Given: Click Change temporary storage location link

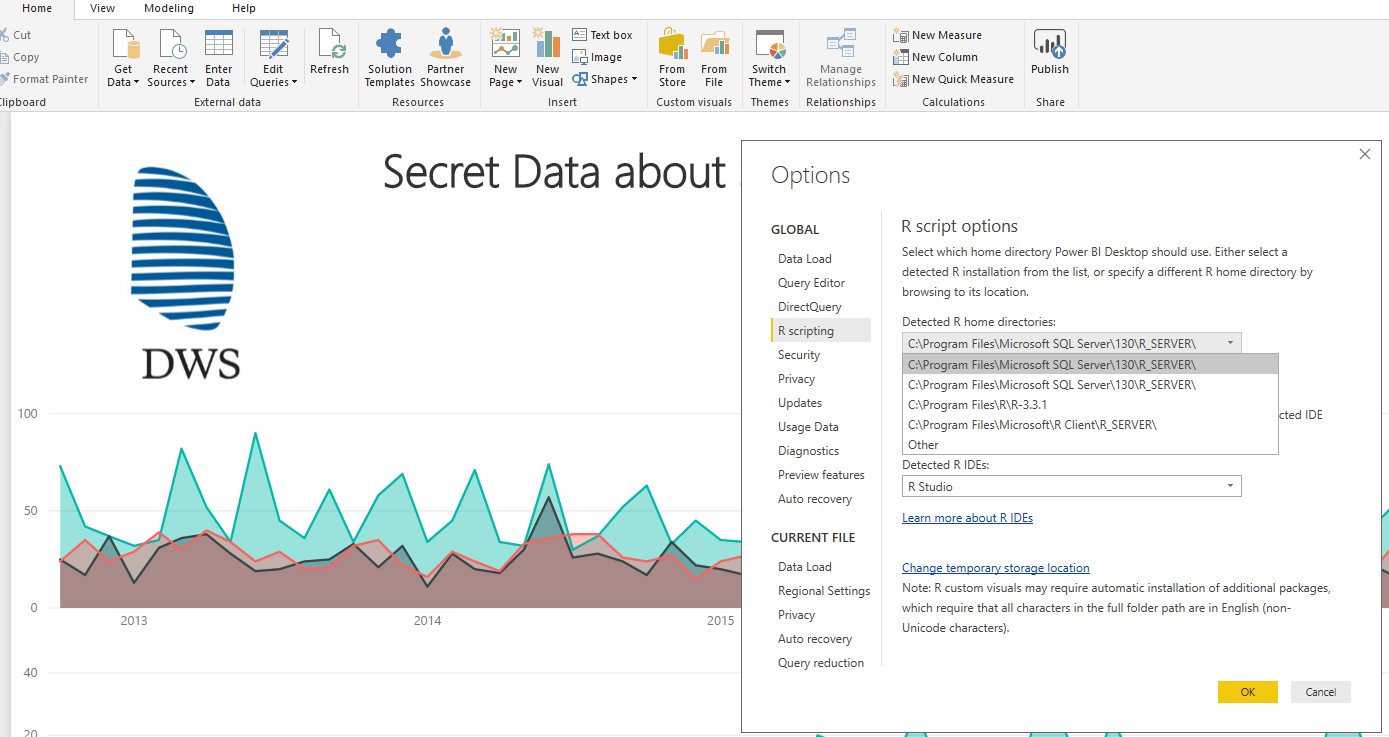Looking at the screenshot, I should click(996, 568).
